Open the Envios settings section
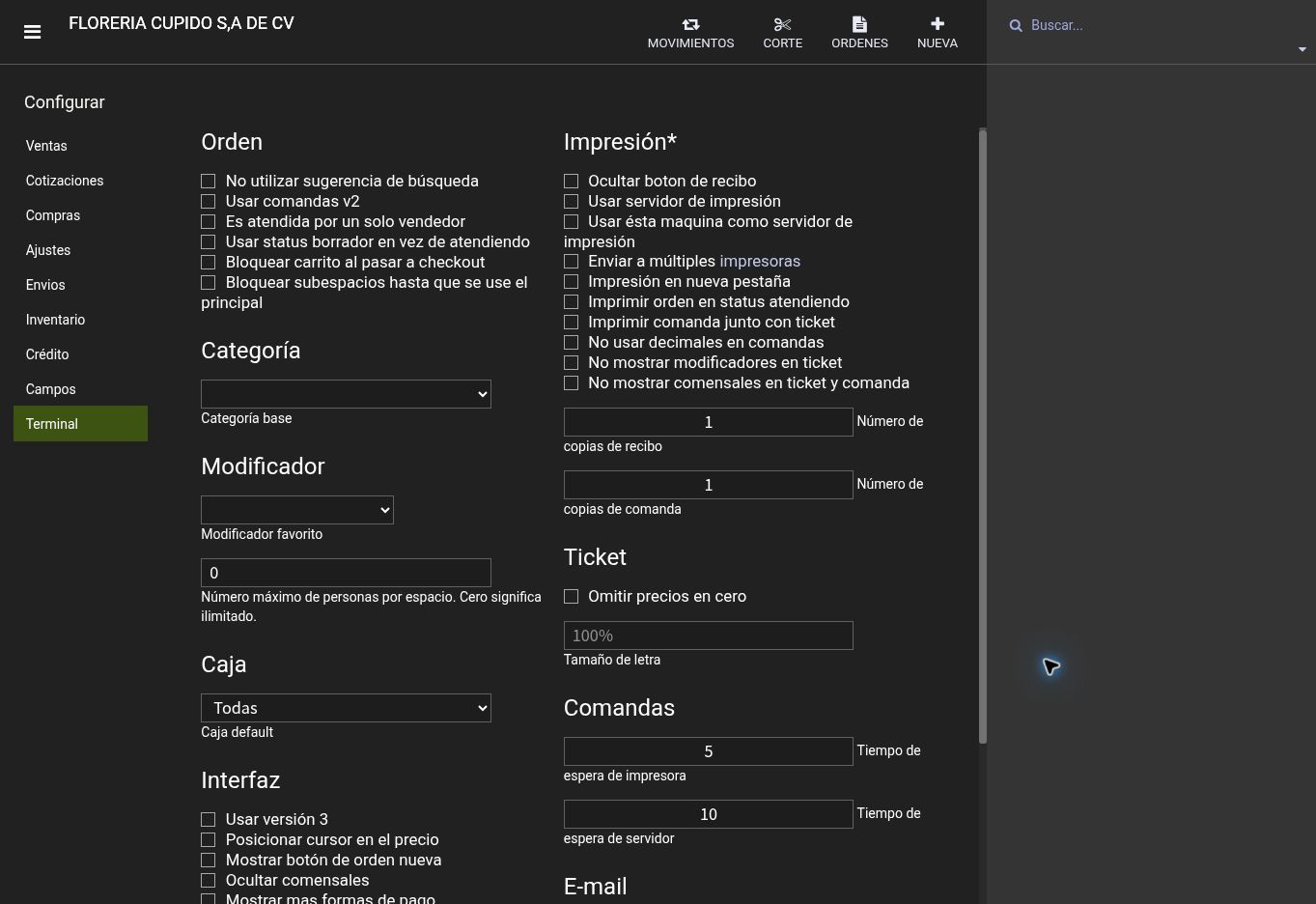This screenshot has height=904, width=1316. pos(80,285)
